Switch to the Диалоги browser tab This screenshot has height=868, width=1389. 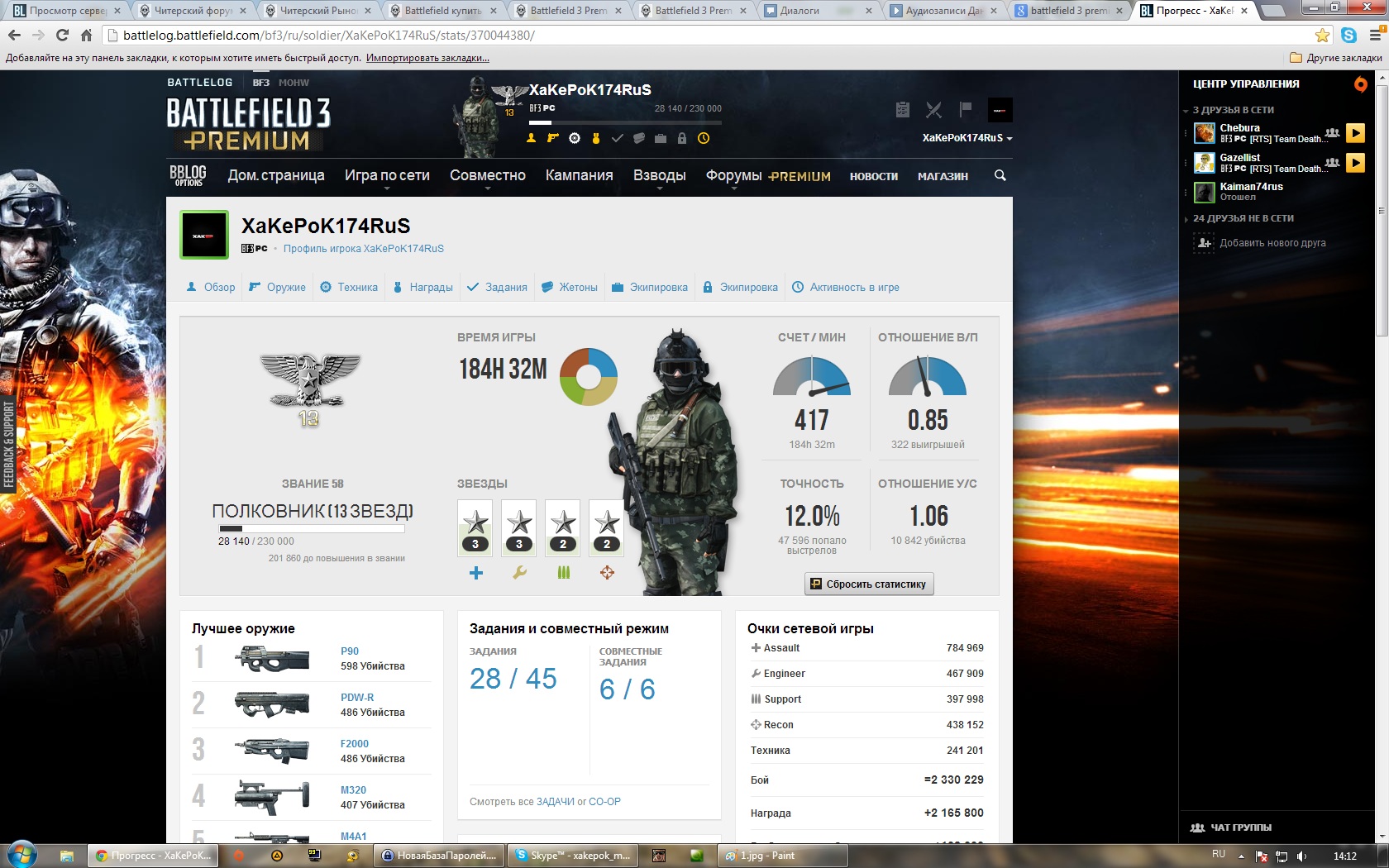(815, 11)
